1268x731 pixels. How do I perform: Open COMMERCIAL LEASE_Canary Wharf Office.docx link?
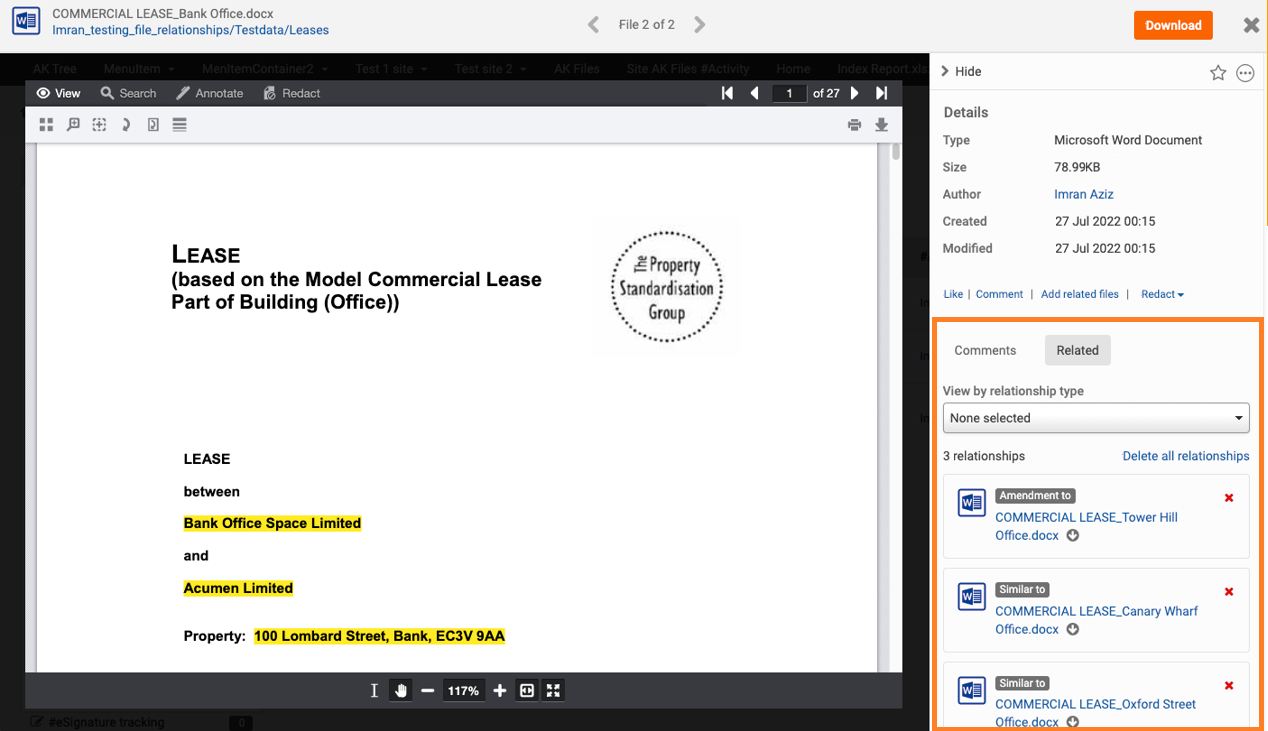point(1096,611)
